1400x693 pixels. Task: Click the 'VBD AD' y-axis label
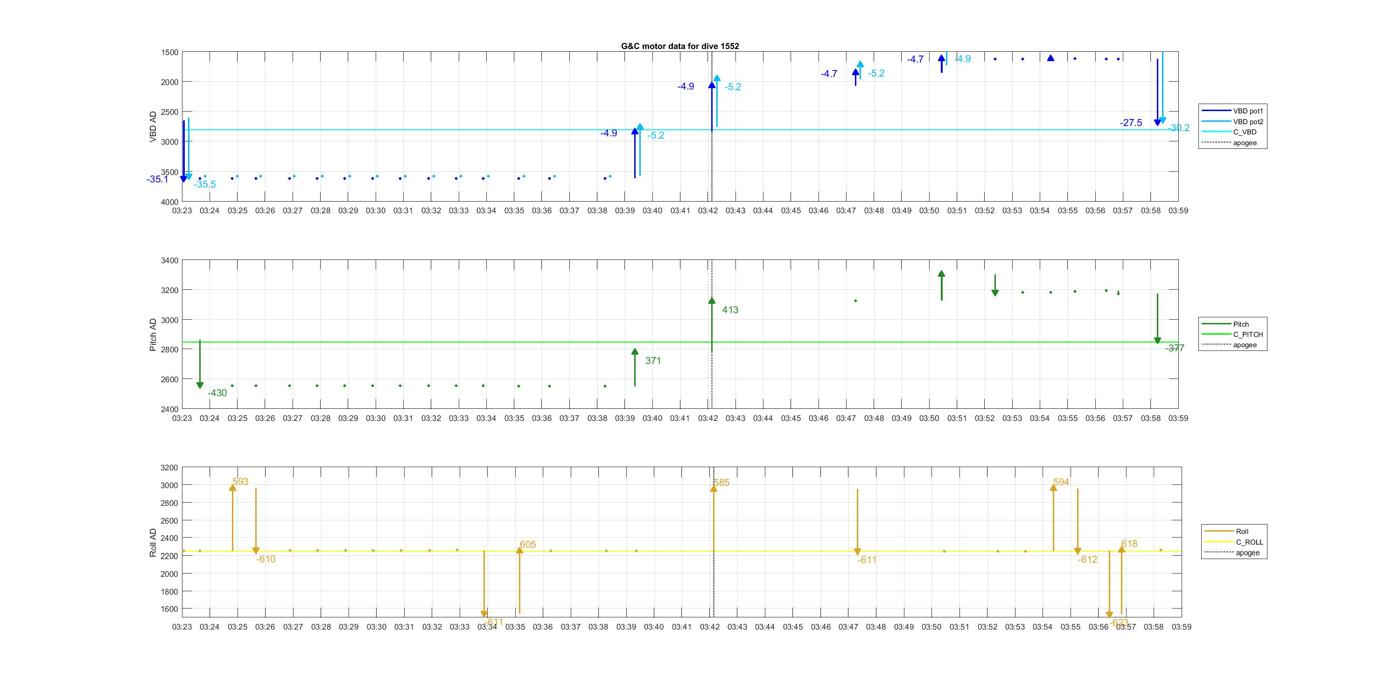[153, 127]
